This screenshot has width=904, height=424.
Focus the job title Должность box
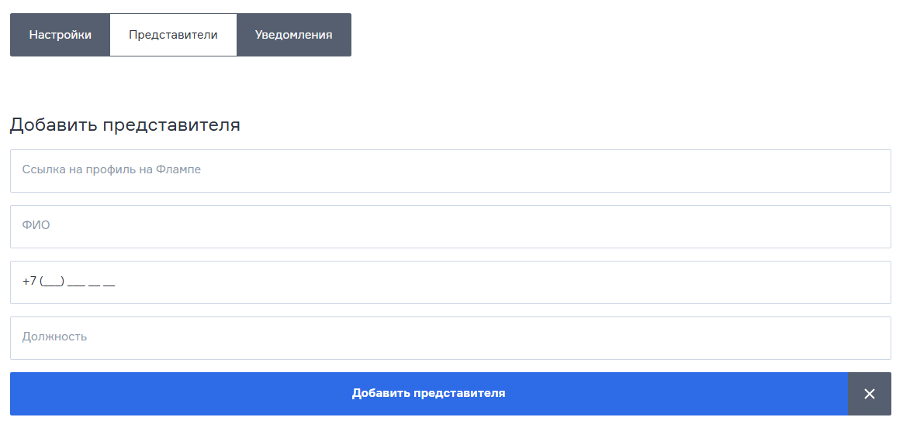(x=450, y=338)
